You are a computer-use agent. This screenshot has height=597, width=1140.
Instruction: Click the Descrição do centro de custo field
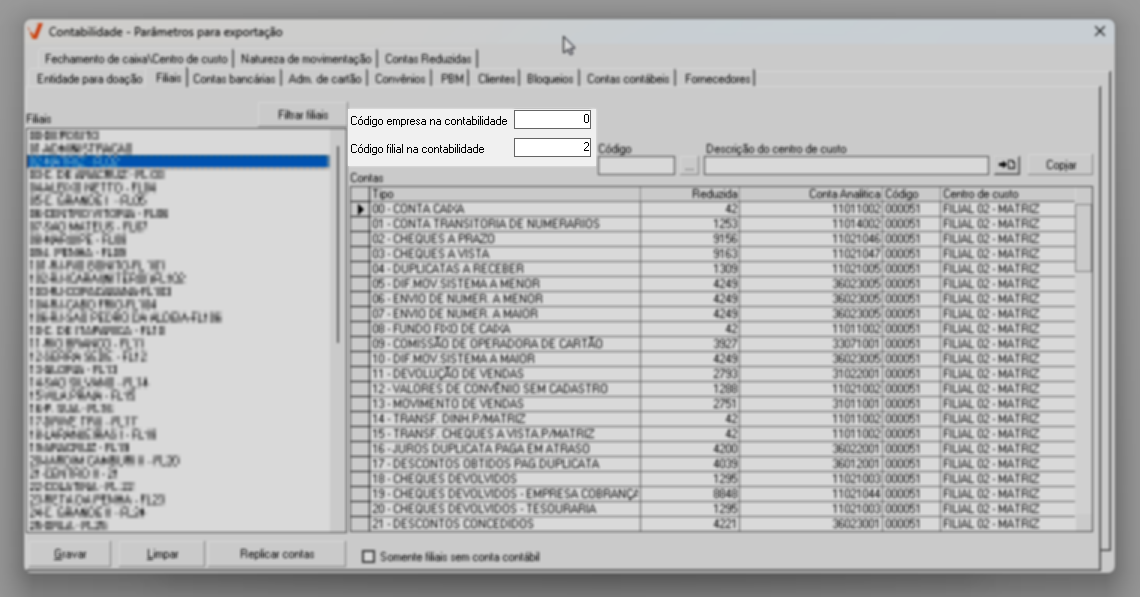click(846, 166)
